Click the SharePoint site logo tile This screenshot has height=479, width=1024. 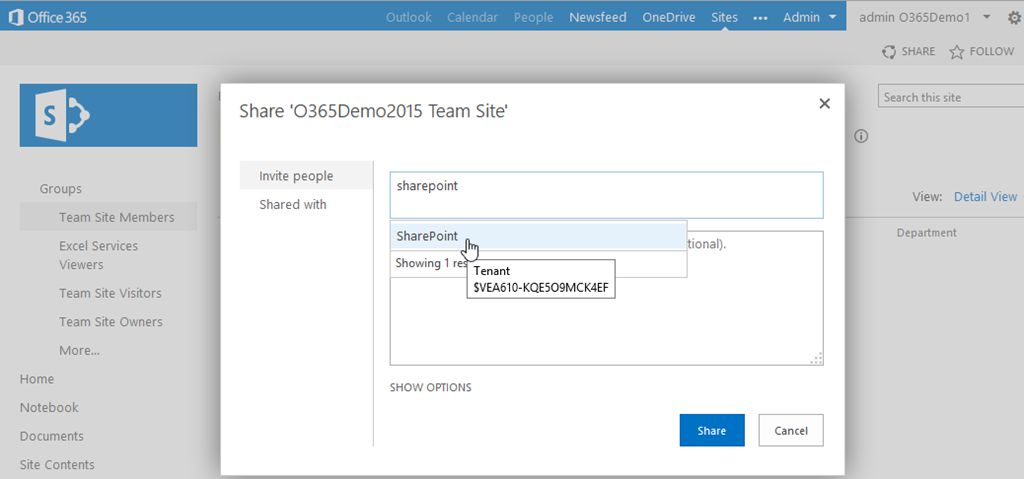click(x=108, y=115)
